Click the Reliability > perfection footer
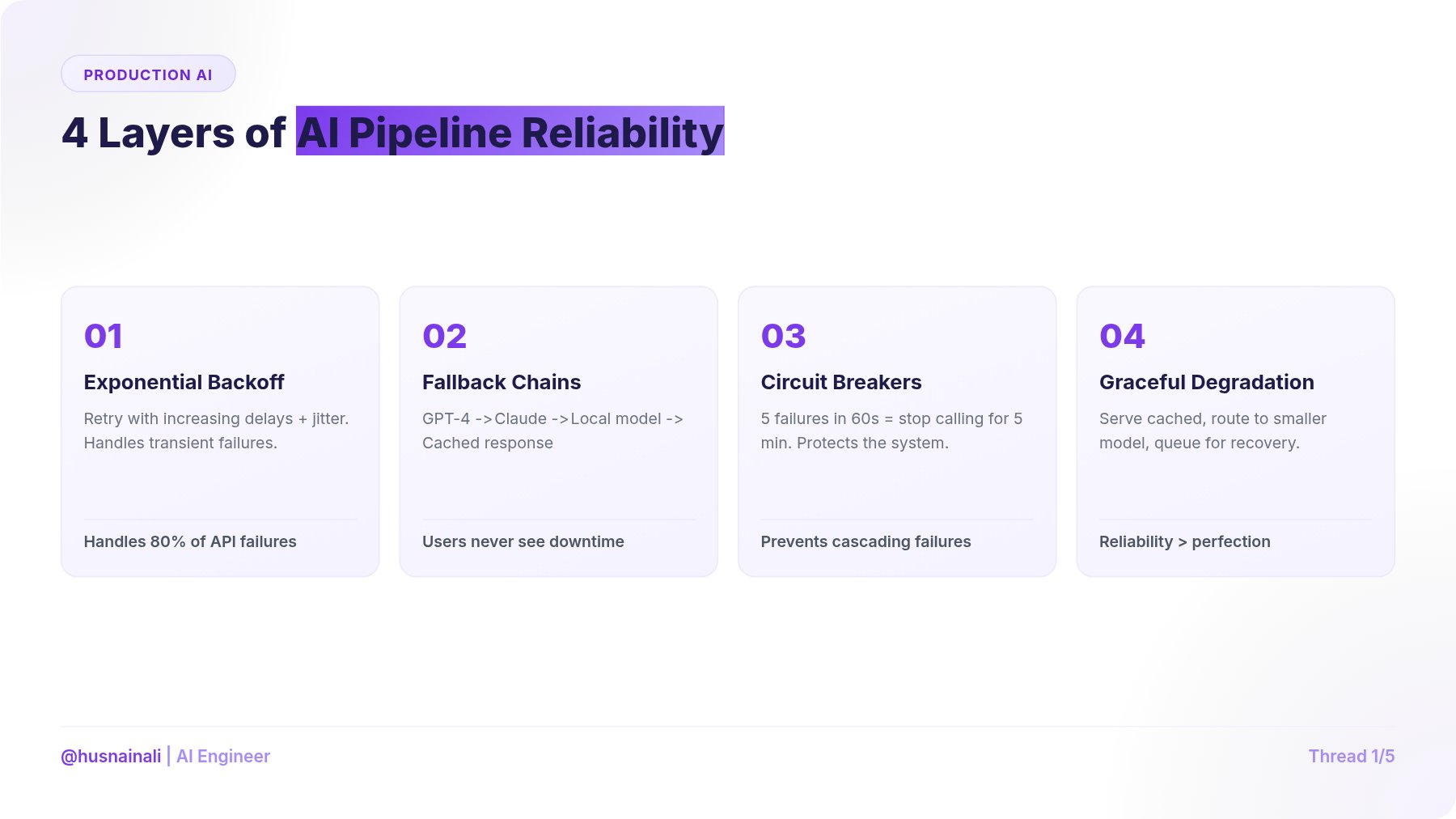This screenshot has height=819, width=1456. 1185,541
